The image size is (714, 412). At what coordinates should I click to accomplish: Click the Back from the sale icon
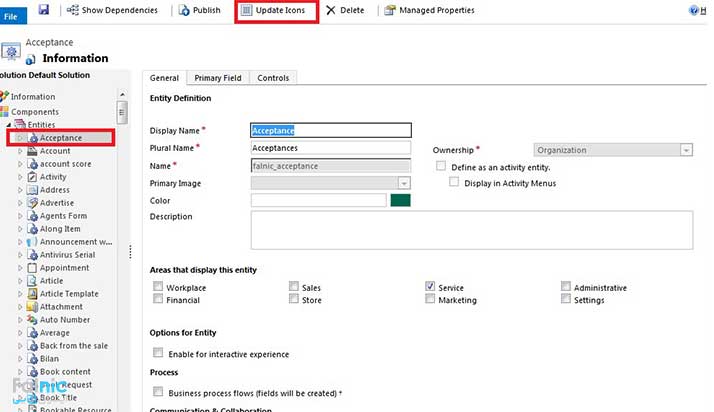[x=32, y=346]
